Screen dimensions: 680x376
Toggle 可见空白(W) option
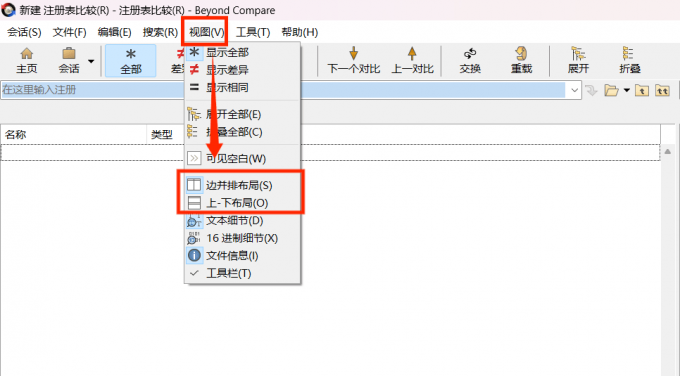242,159
